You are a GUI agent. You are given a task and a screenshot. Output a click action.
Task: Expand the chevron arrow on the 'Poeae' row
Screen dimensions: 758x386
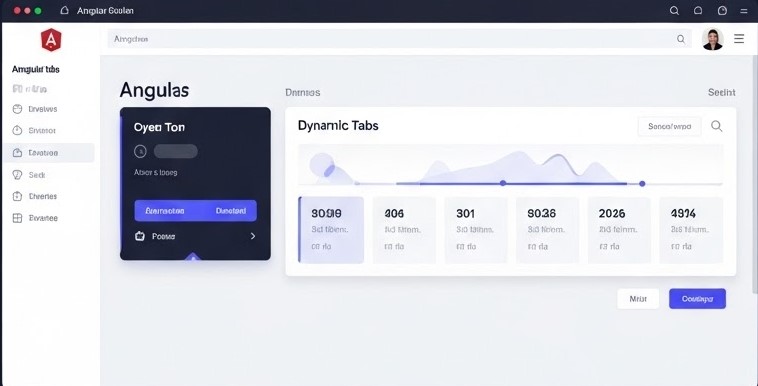pyautogui.click(x=253, y=236)
